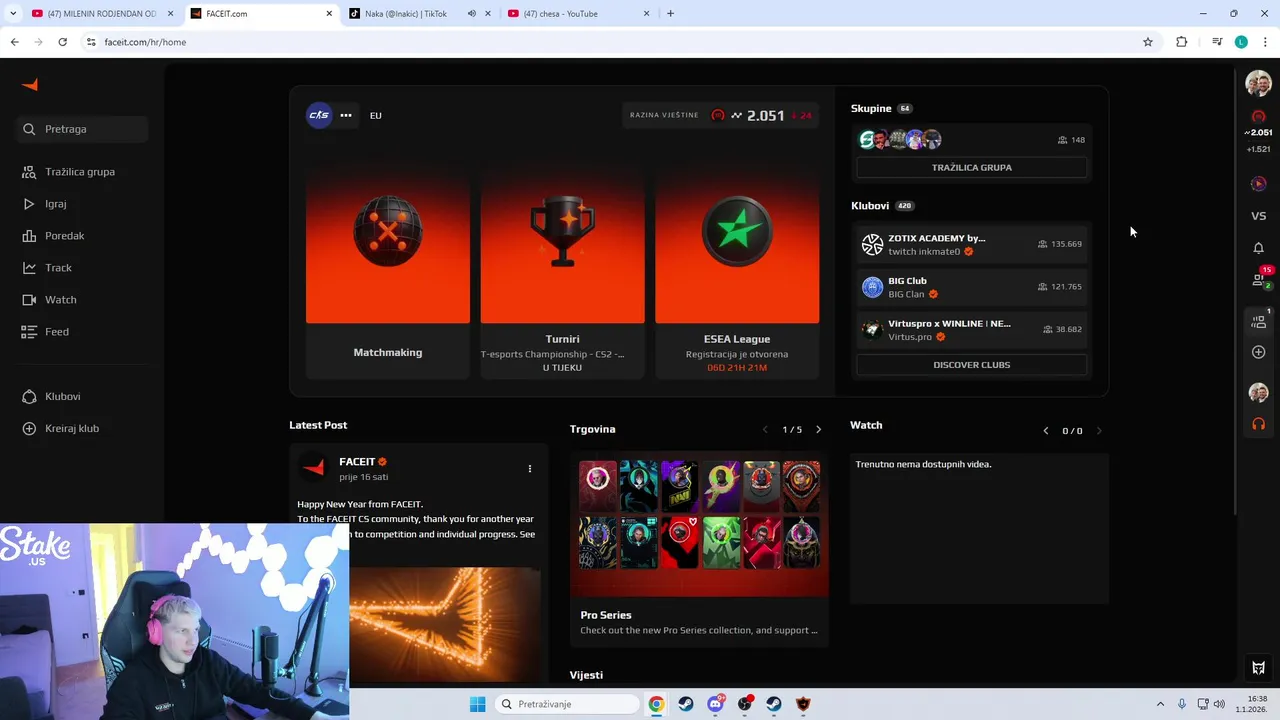Open the tab search dropdown
The width and height of the screenshot is (1280, 720).
(x=12, y=14)
